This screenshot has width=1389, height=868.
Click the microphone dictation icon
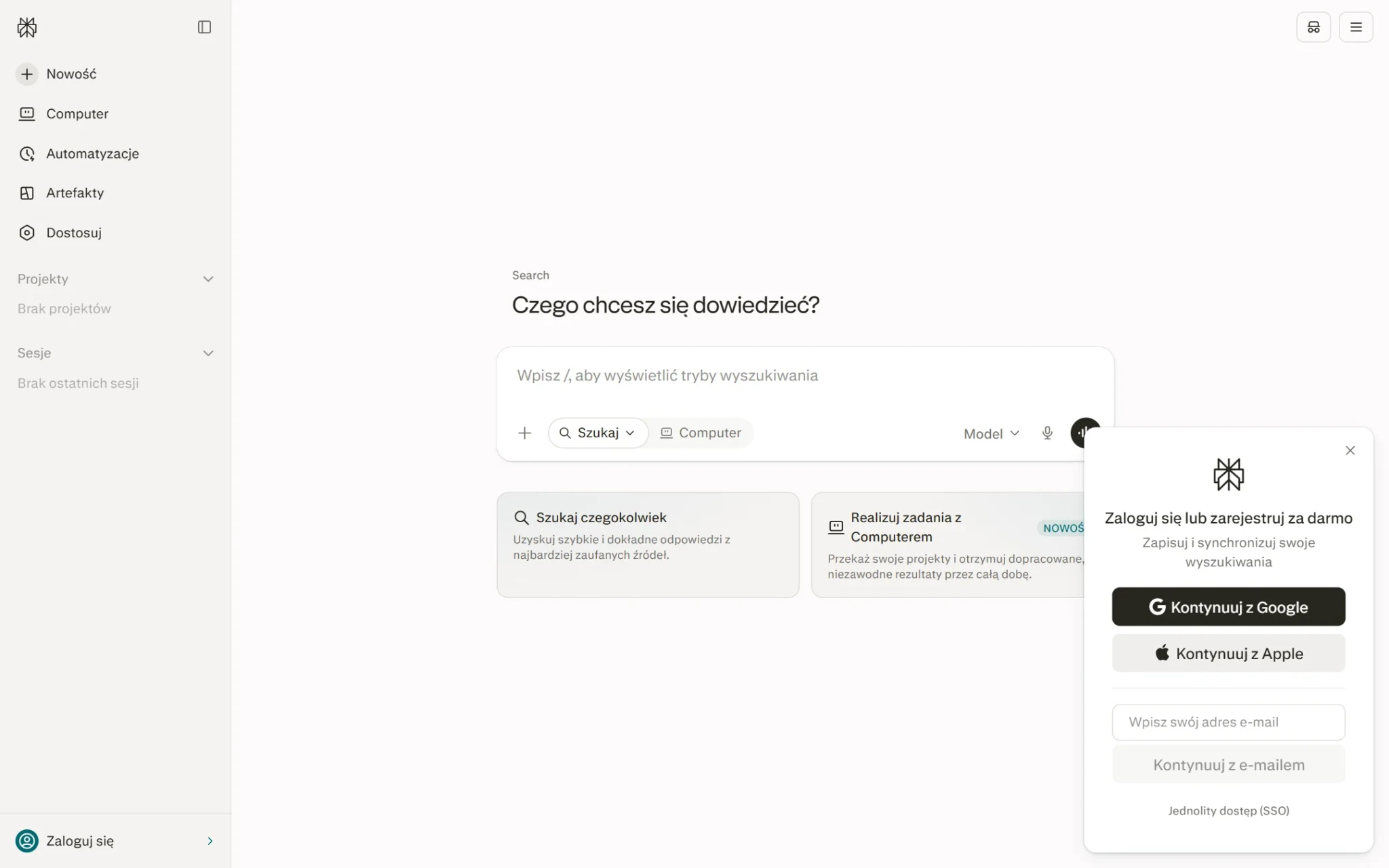pyautogui.click(x=1047, y=433)
